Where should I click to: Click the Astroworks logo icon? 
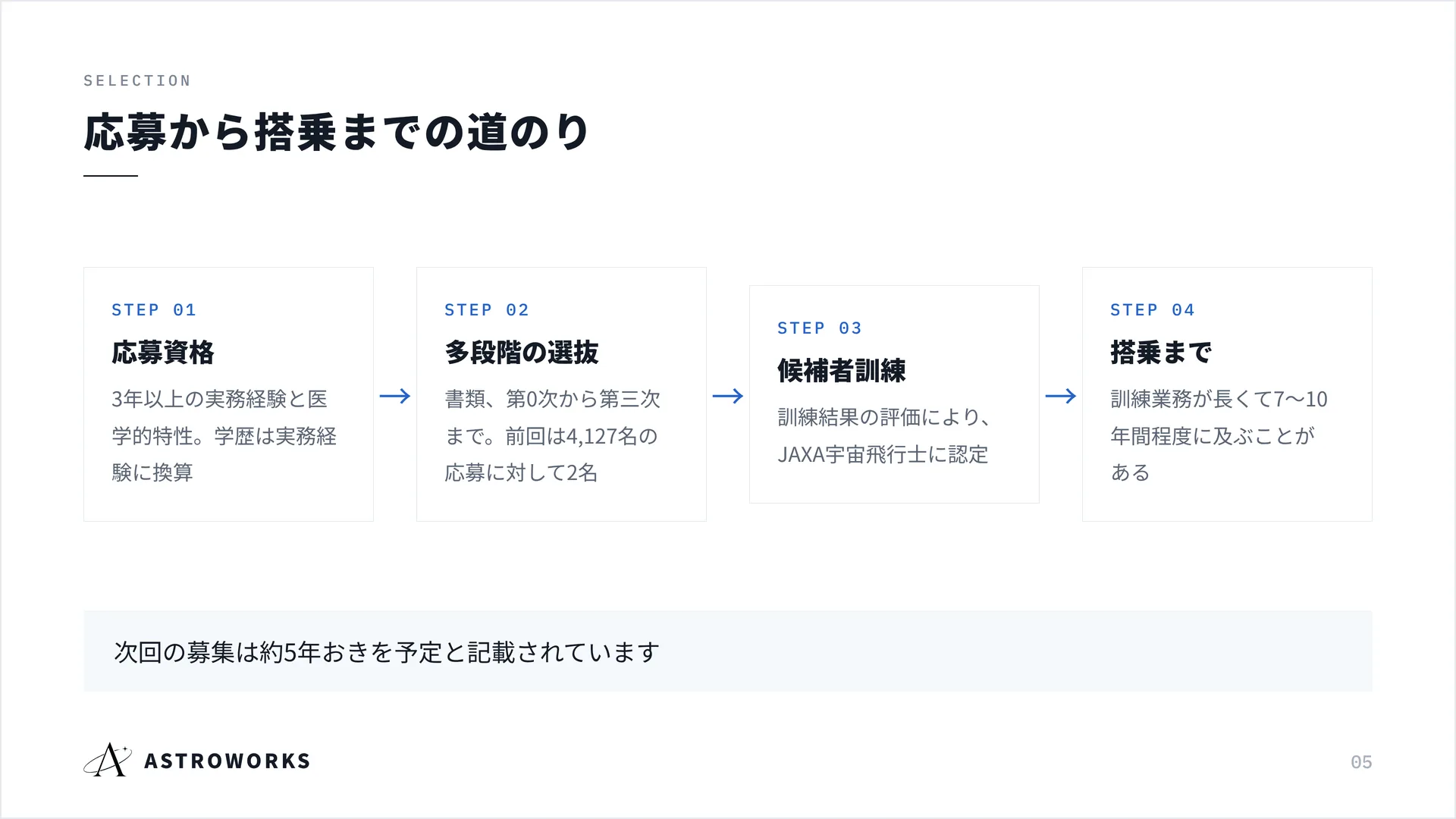point(107,760)
